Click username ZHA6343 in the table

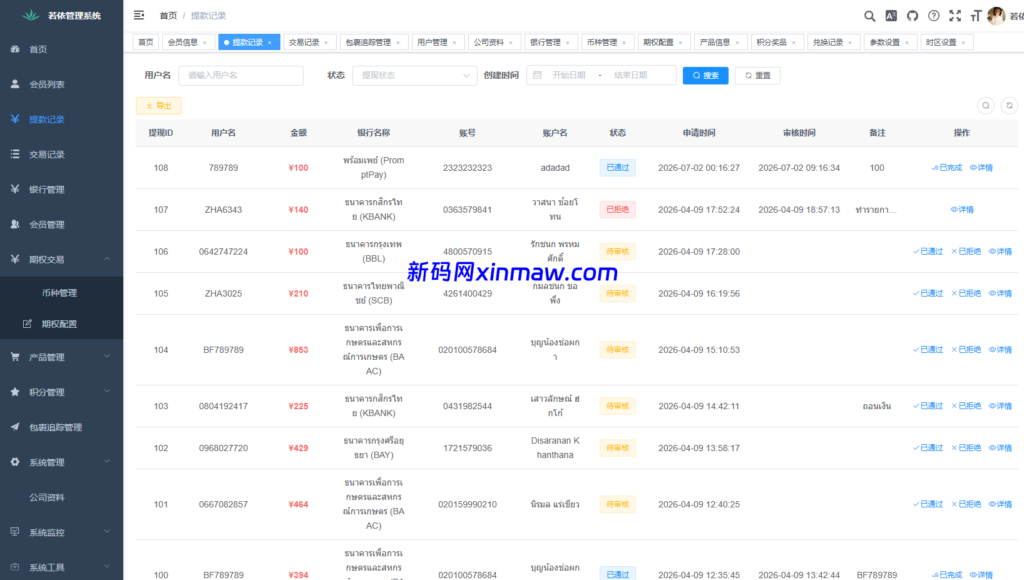point(223,210)
